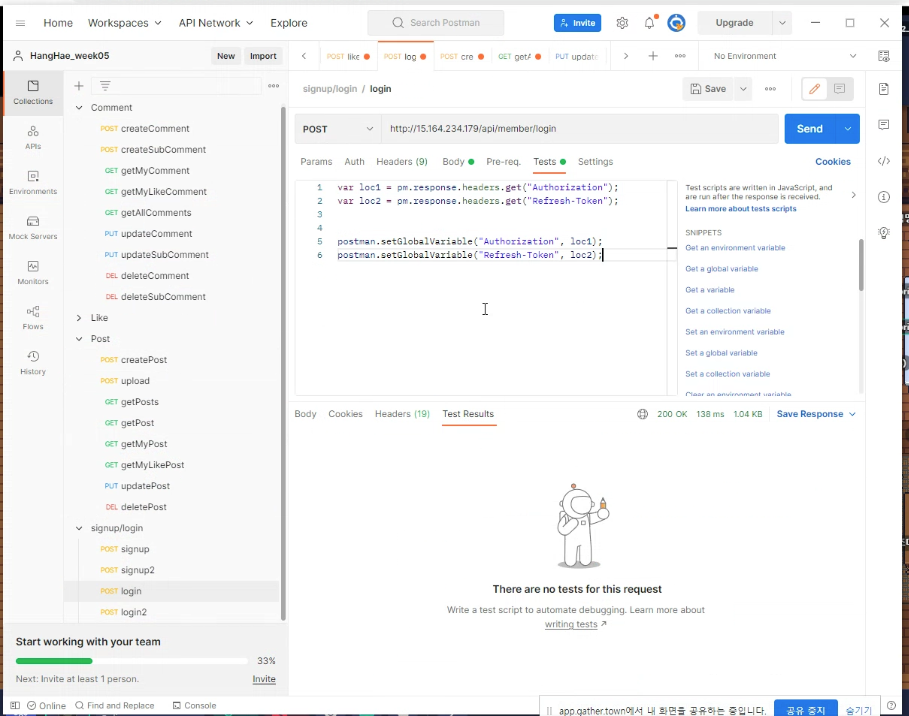
Task: Insert 'Set a global variable' snippet
Action: pos(721,353)
